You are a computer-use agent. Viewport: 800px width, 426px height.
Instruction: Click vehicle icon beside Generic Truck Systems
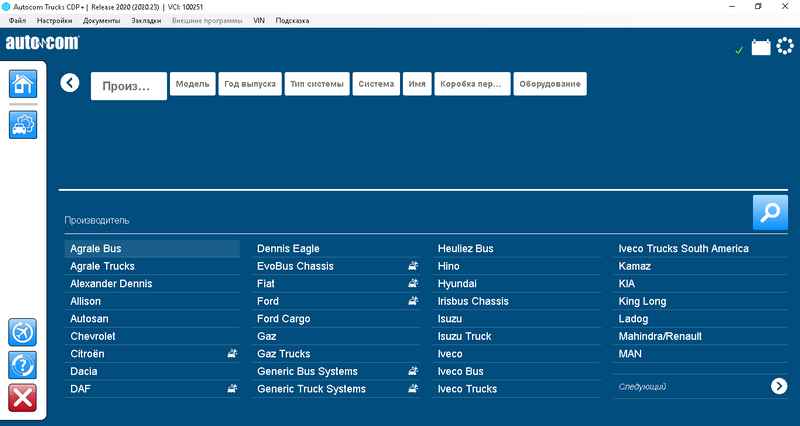413,388
